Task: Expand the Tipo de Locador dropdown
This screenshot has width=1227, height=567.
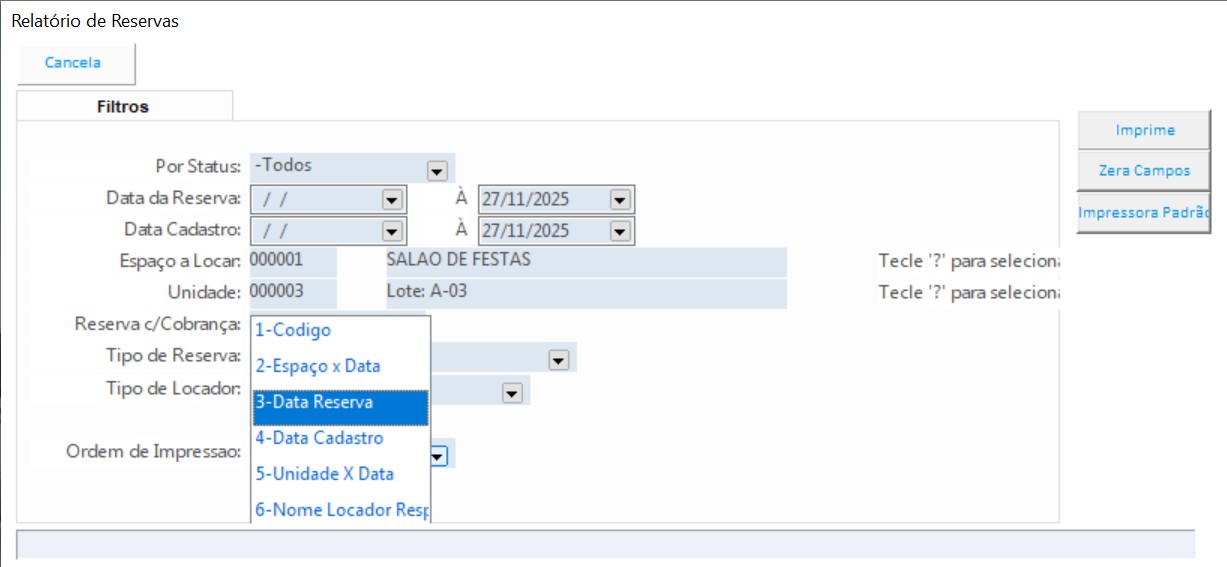Action: (x=512, y=393)
